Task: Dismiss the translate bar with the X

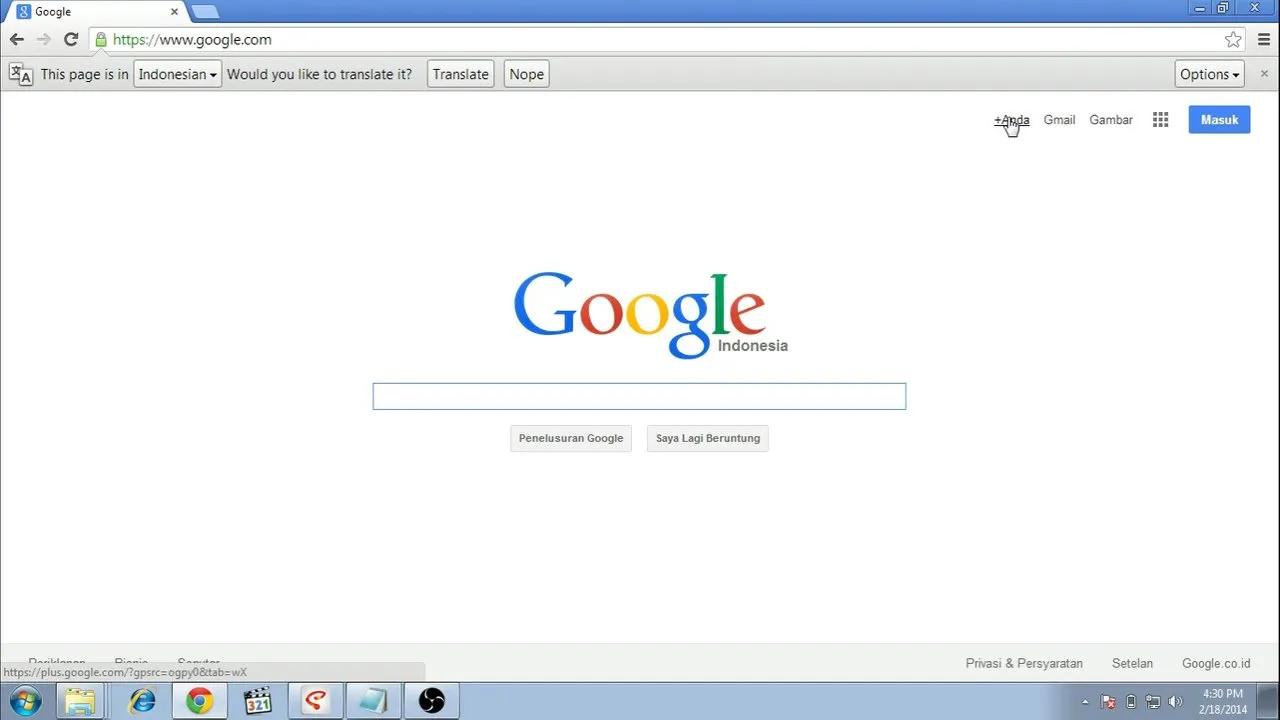Action: coord(1264,74)
